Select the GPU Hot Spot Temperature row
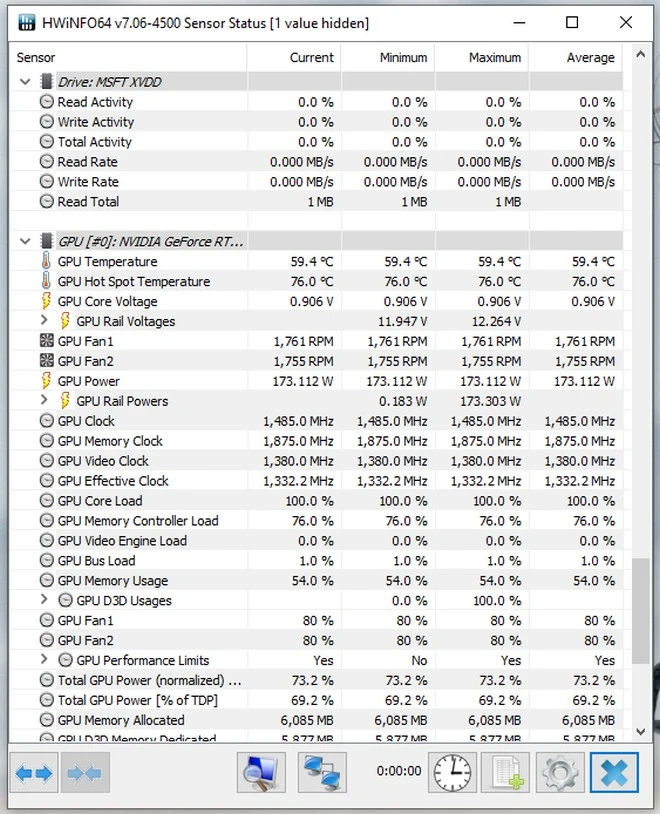 coord(134,281)
